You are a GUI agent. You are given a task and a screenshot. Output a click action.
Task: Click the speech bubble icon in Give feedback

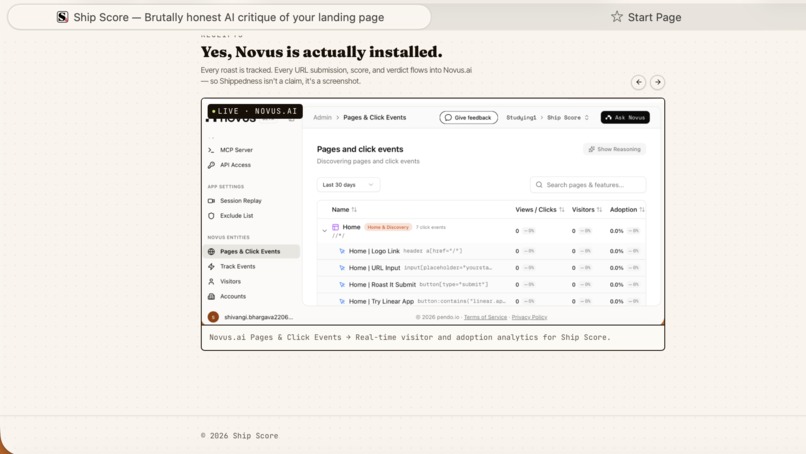point(448,118)
